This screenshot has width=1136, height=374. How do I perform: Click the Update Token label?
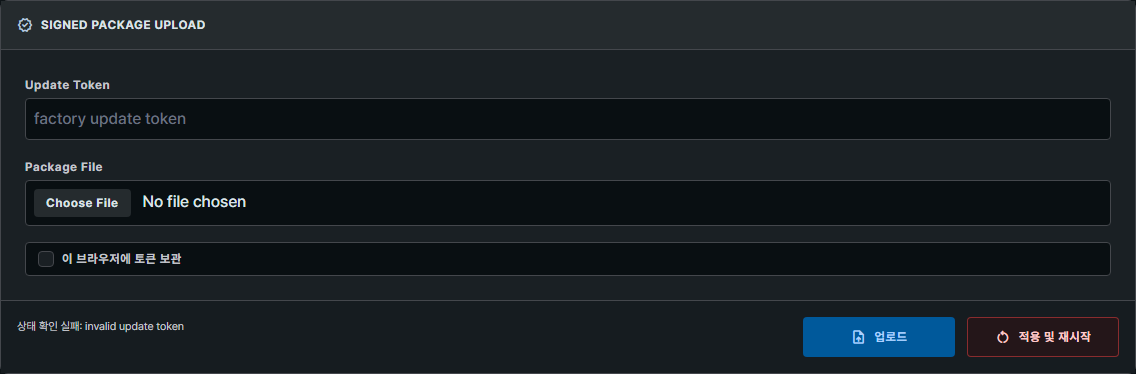pyautogui.click(x=67, y=85)
